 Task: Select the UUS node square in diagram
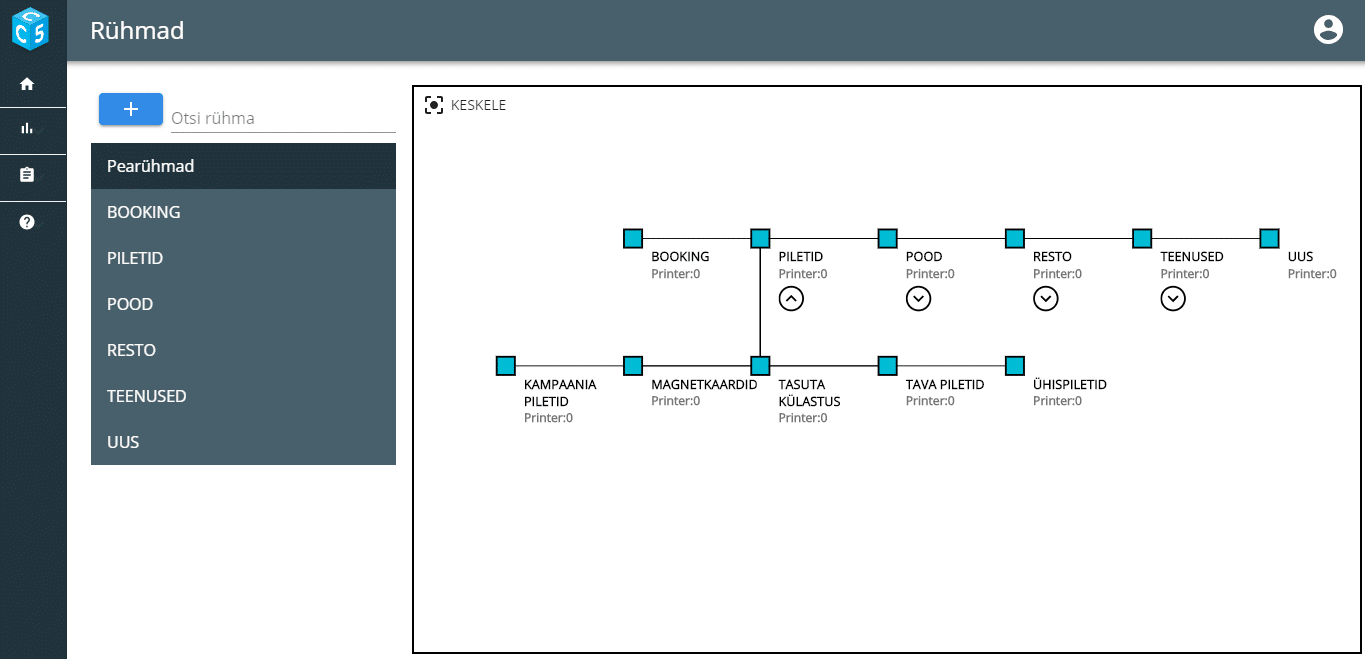tap(1269, 238)
